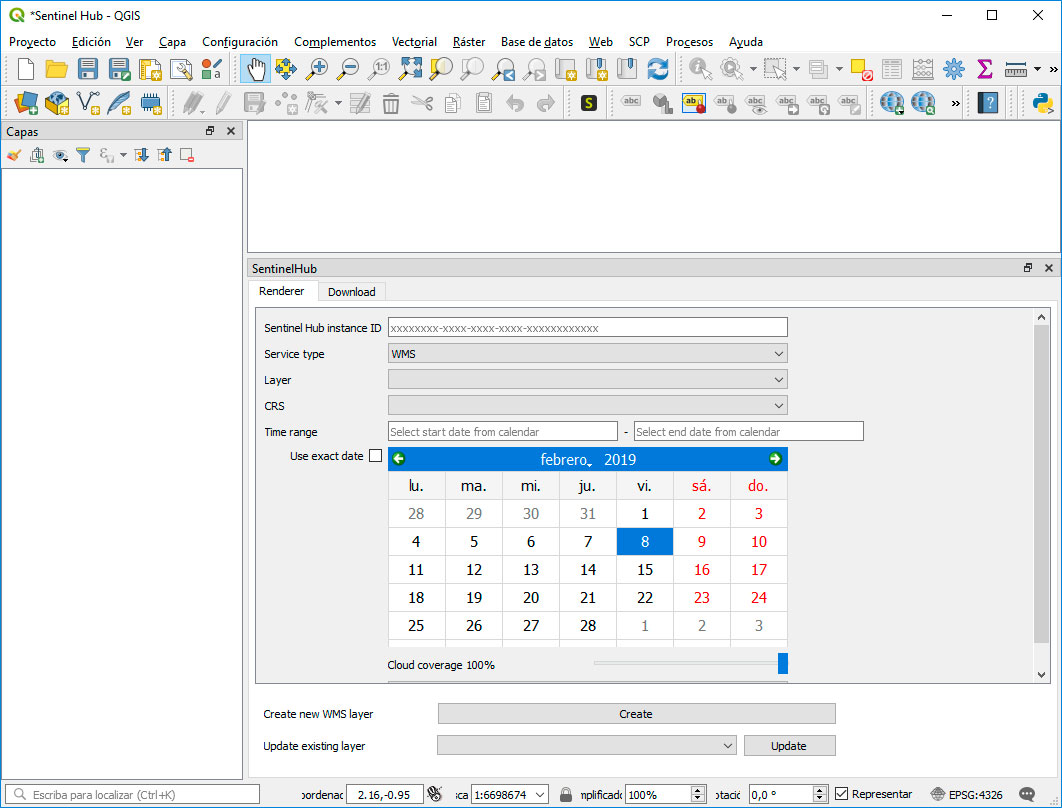Viewport: 1062px width, 808px height.
Task: Click the rotation value field
Action: click(780, 794)
